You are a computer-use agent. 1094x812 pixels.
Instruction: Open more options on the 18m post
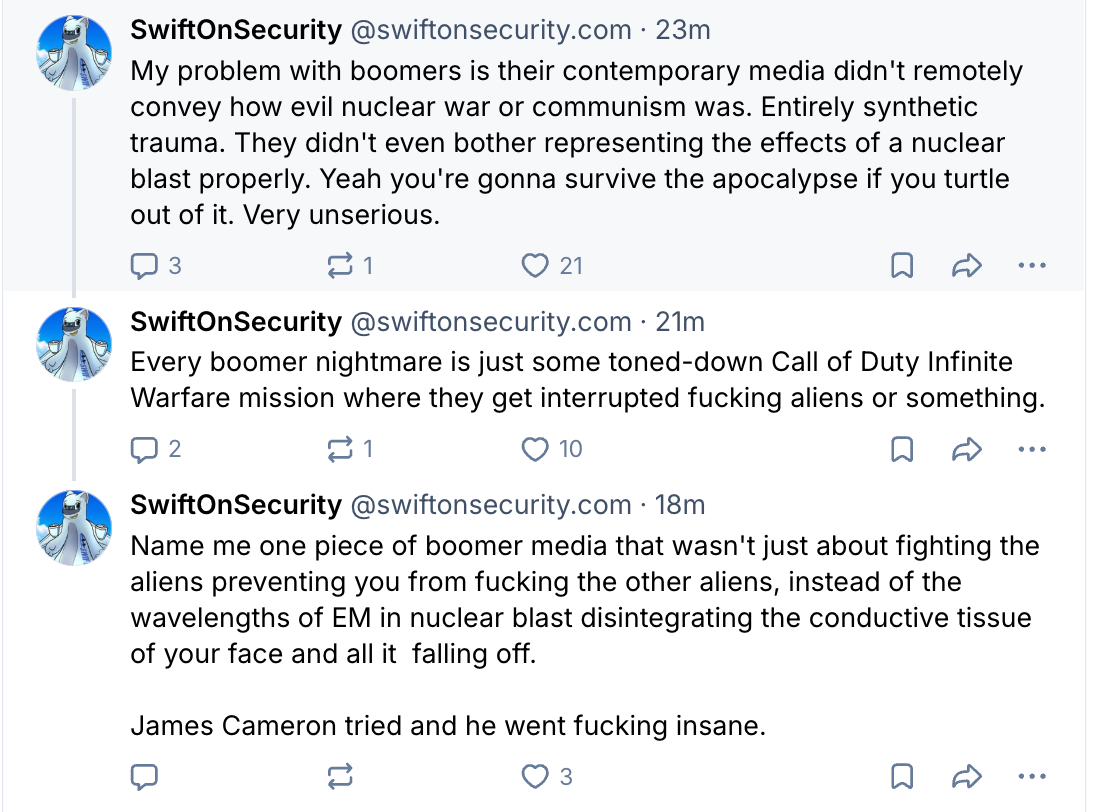1031,776
